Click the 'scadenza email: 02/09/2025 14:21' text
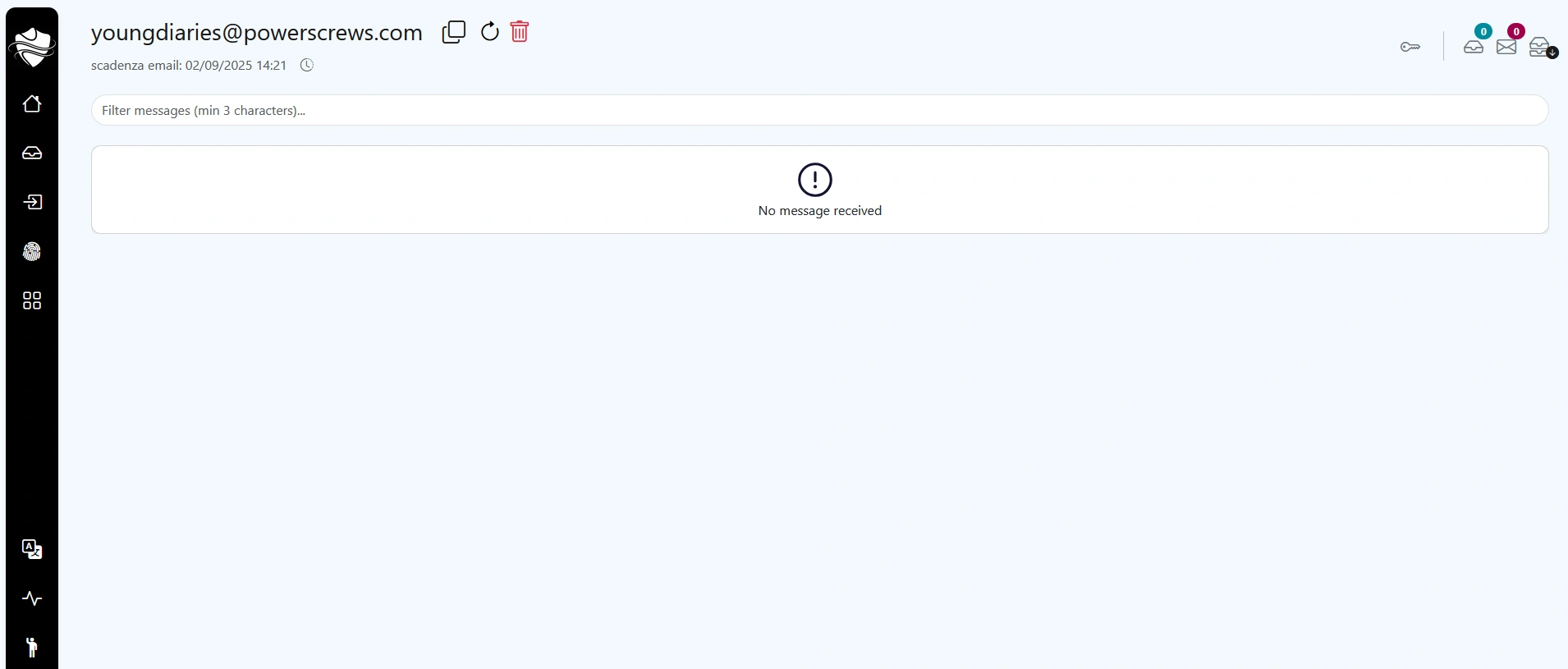This screenshot has height=669, width=1568. point(189,65)
